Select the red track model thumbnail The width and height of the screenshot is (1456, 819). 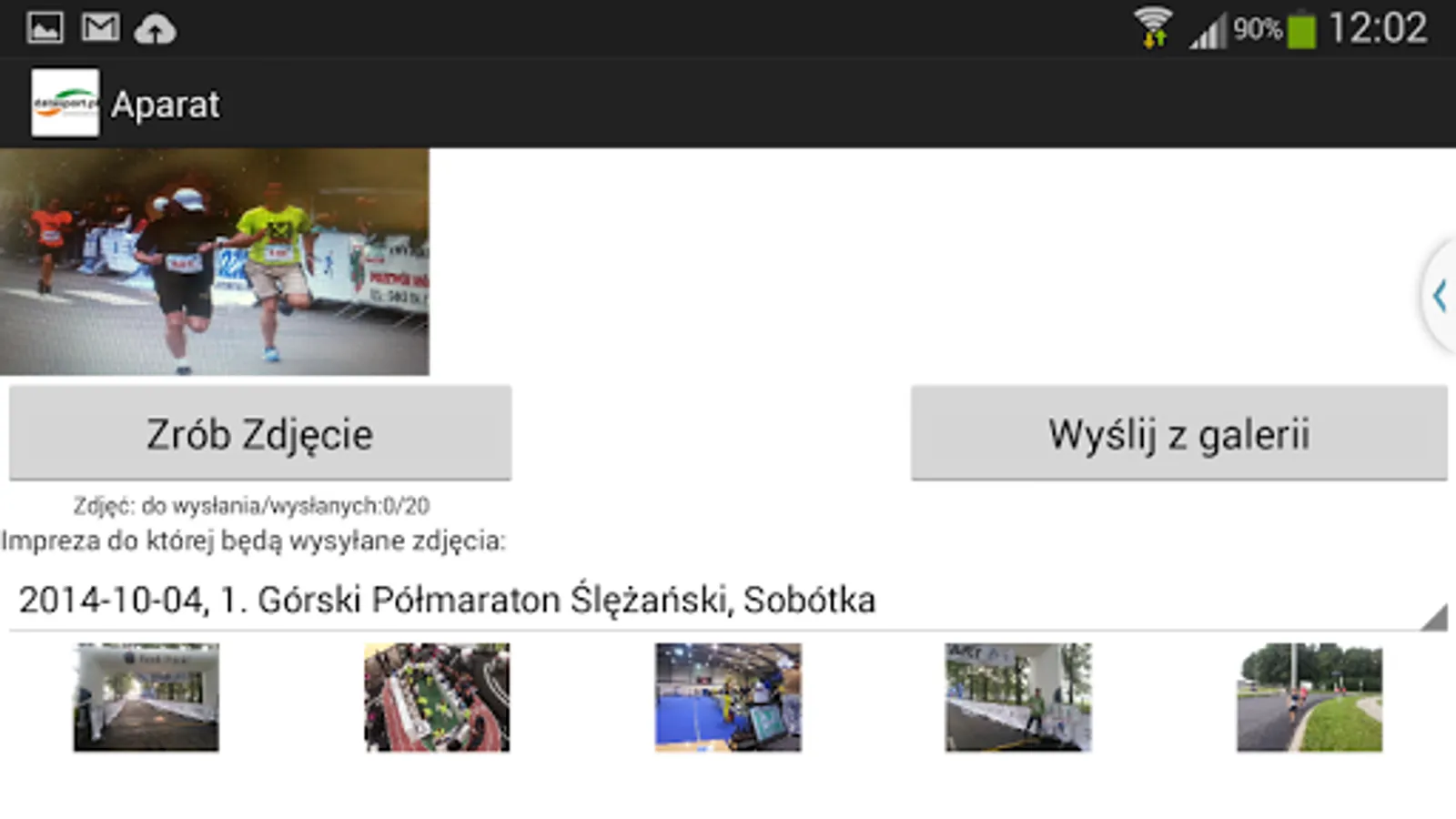tap(437, 697)
